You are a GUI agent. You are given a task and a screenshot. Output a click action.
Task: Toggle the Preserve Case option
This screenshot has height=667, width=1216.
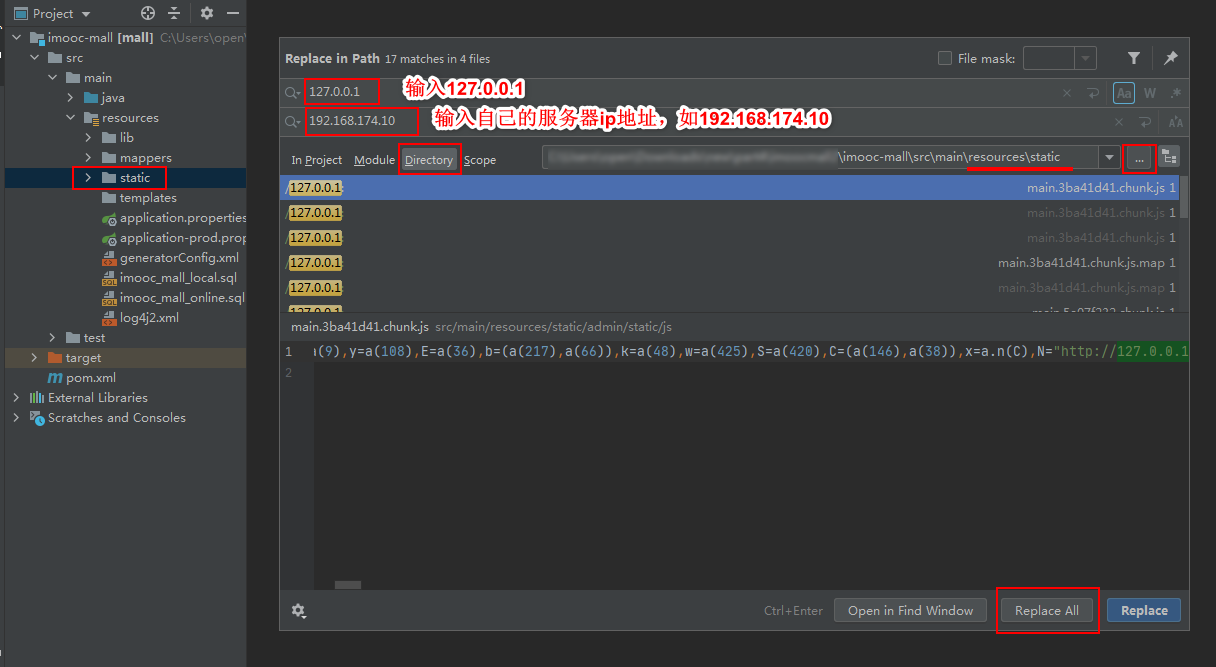[x=1176, y=122]
